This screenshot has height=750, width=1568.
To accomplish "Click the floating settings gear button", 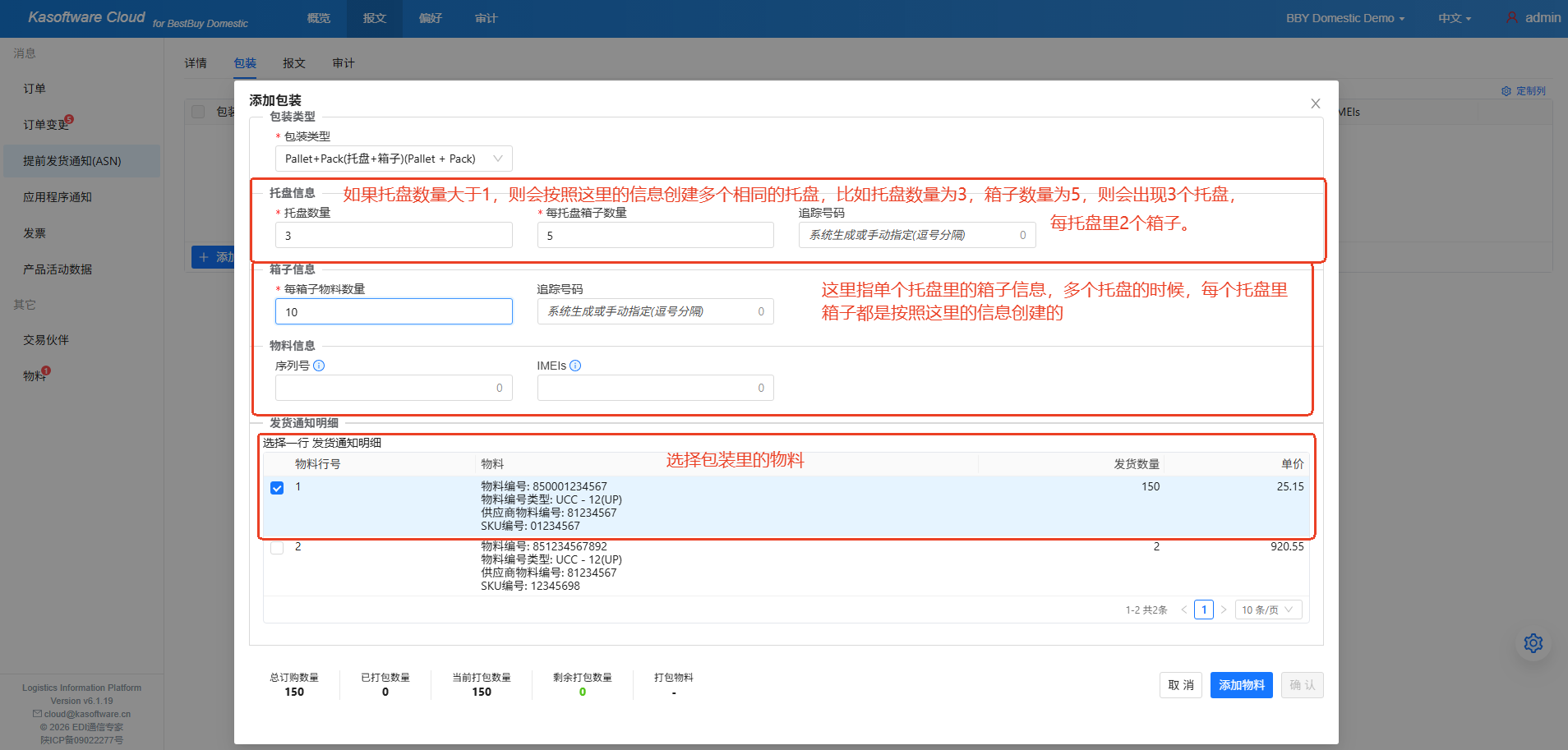I will [x=1532, y=643].
